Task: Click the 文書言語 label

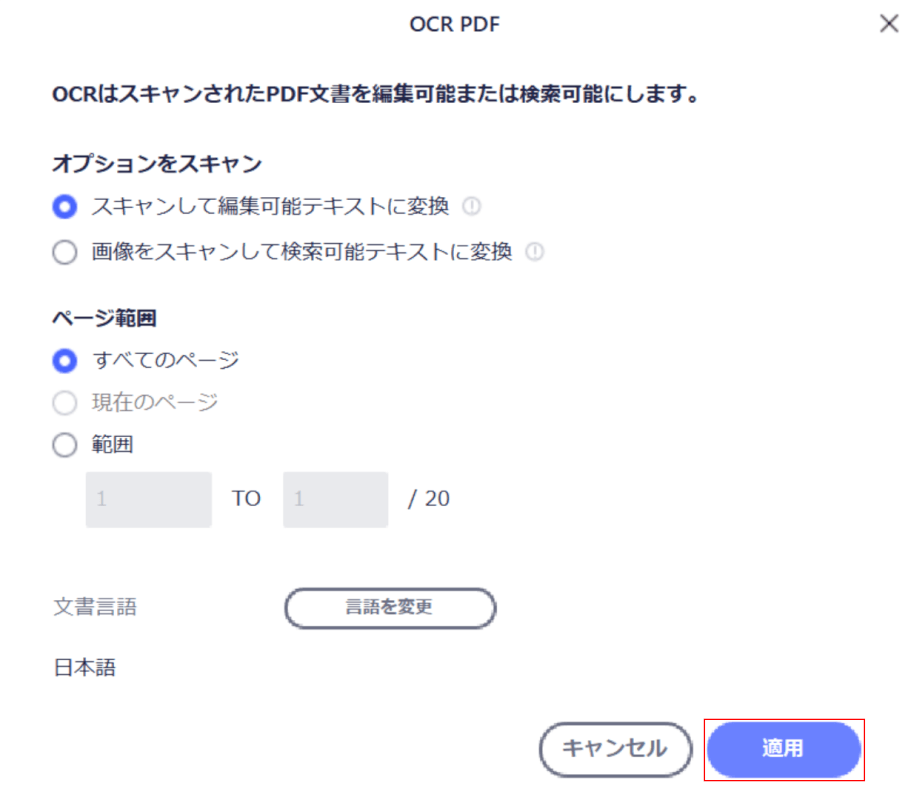Action: [95, 607]
